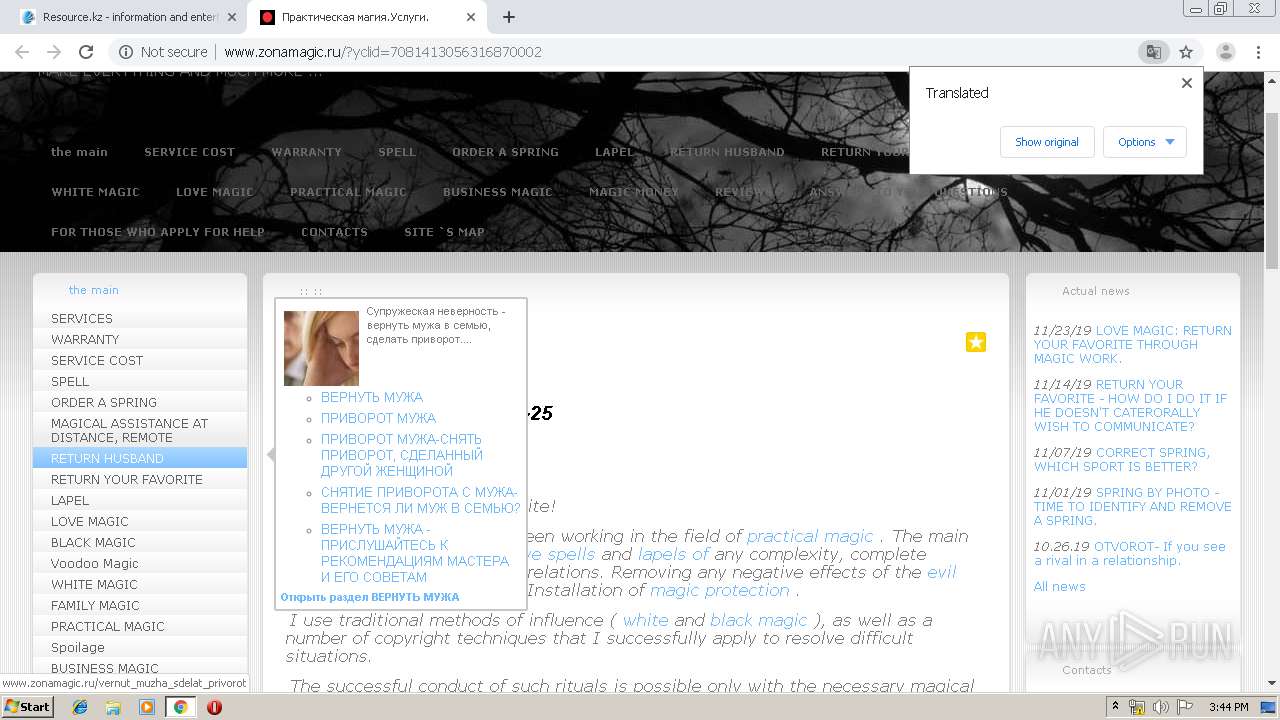Show hidden system tray icons arrow
The image size is (1280, 720).
[x=1116, y=707]
